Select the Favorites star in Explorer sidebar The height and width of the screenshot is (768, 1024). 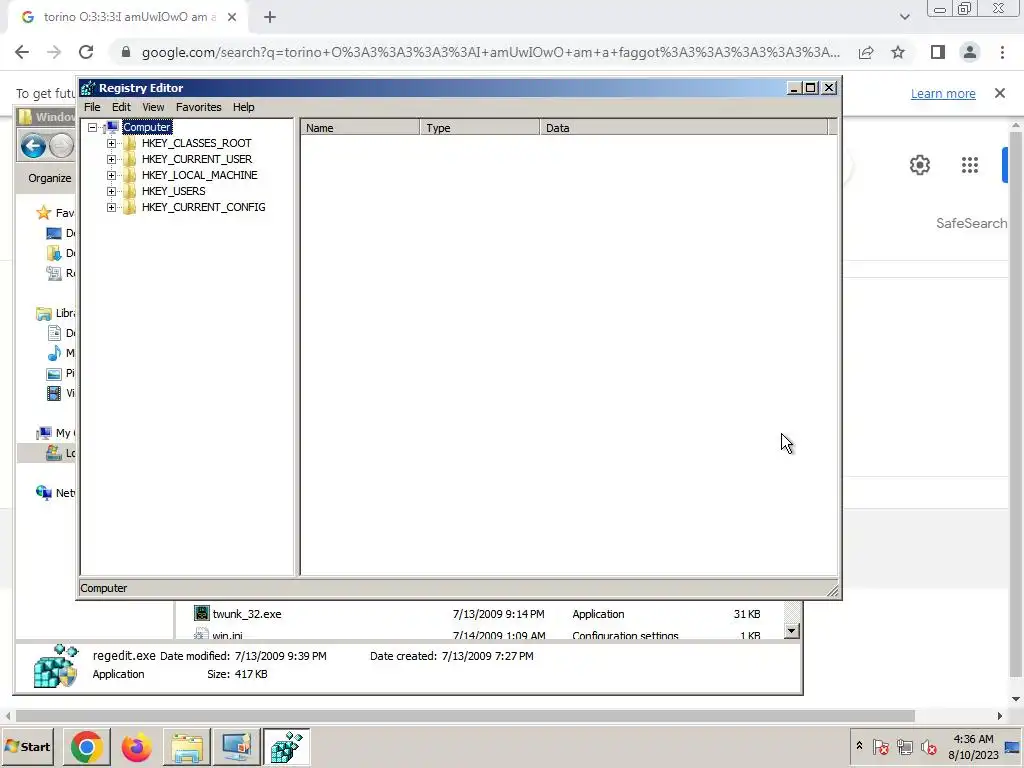[x=44, y=213]
